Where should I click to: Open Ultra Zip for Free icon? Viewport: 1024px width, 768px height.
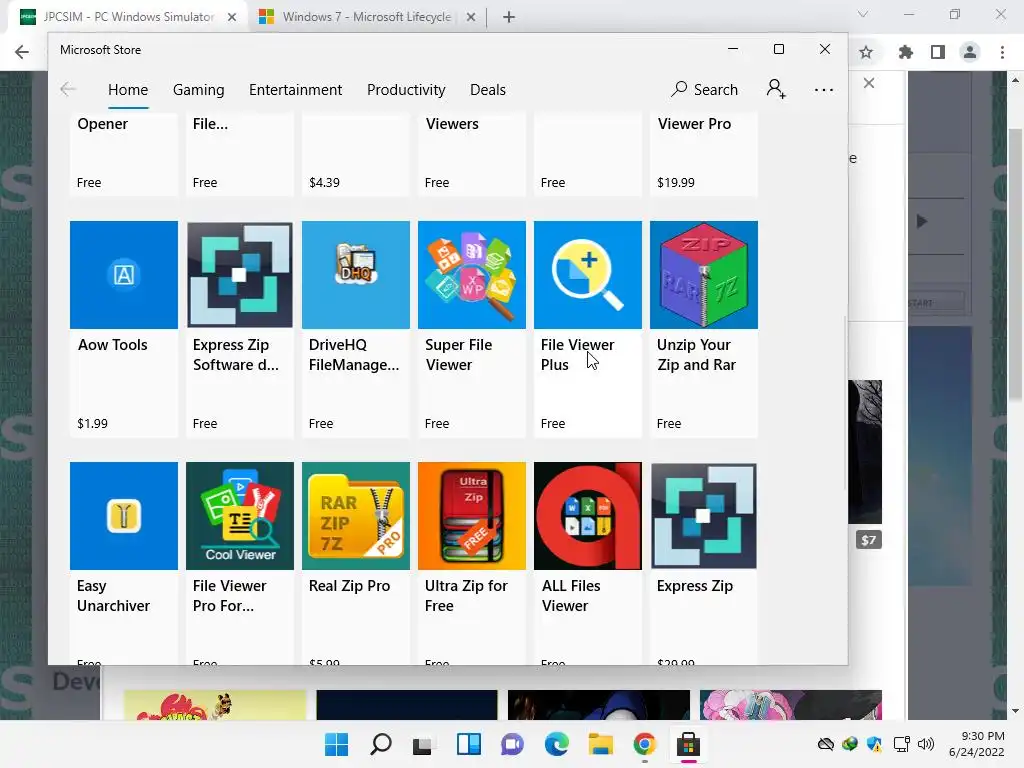pyautogui.click(x=472, y=516)
